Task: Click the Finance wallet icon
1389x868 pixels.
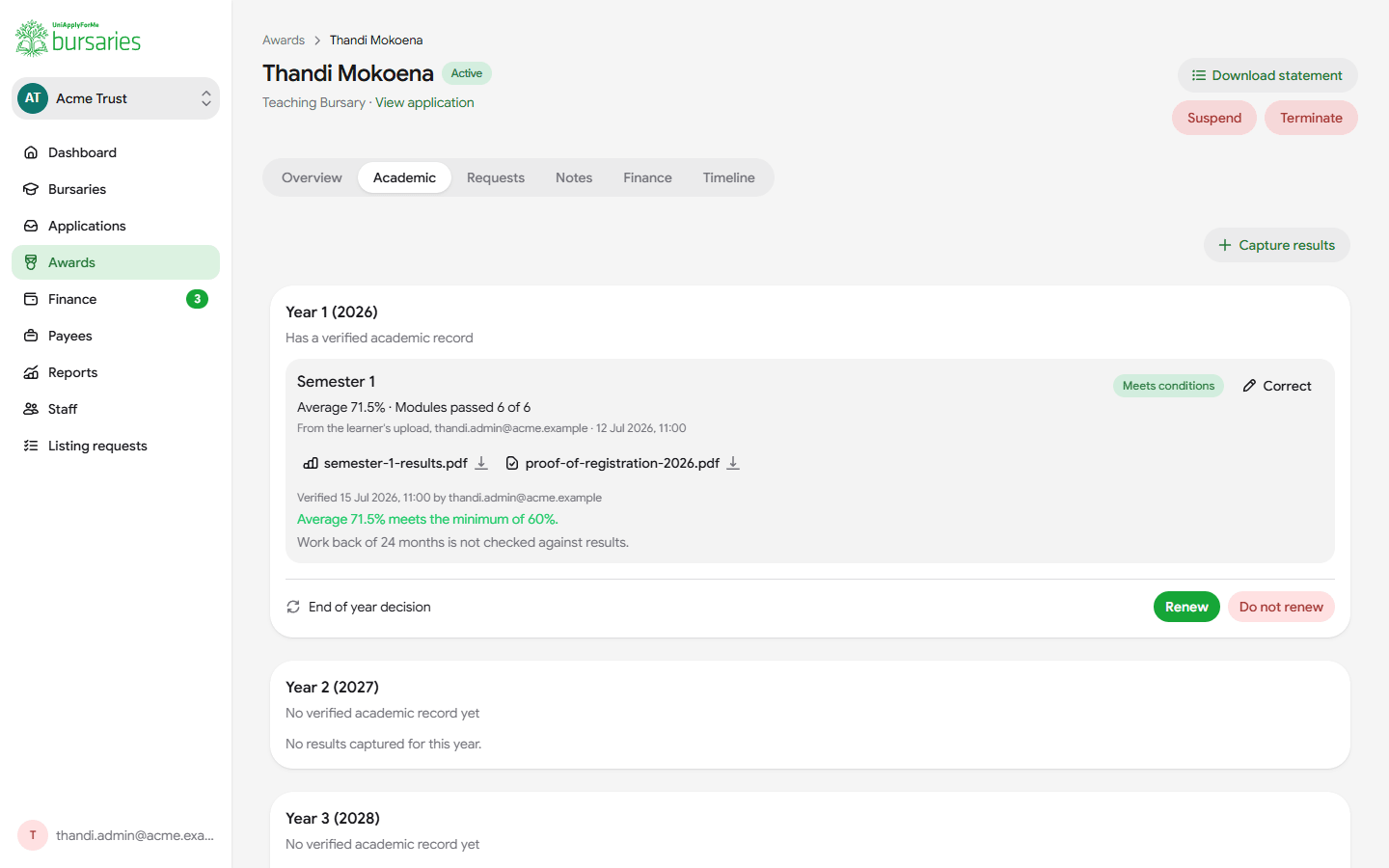Action: [31, 299]
